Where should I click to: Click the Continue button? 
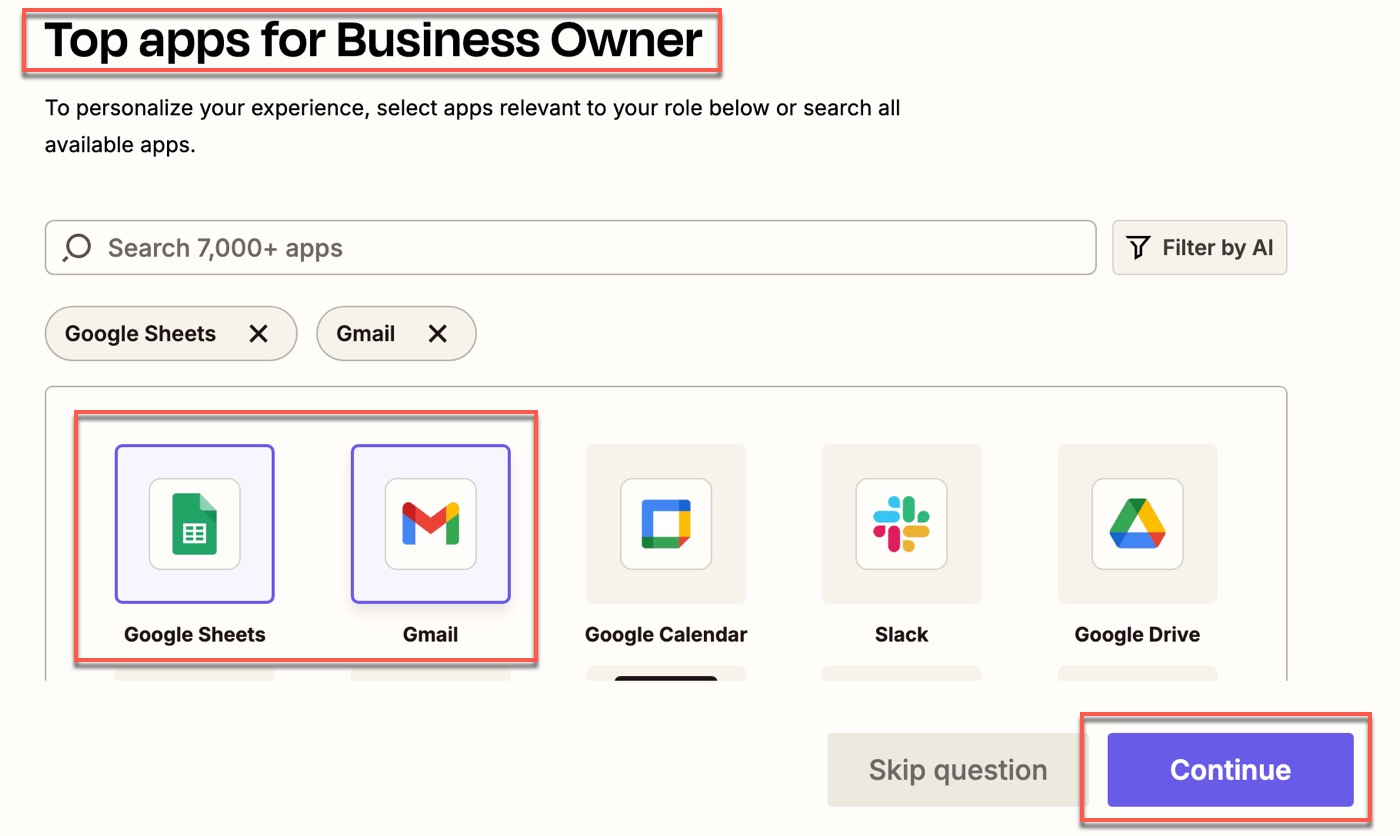click(x=1230, y=770)
